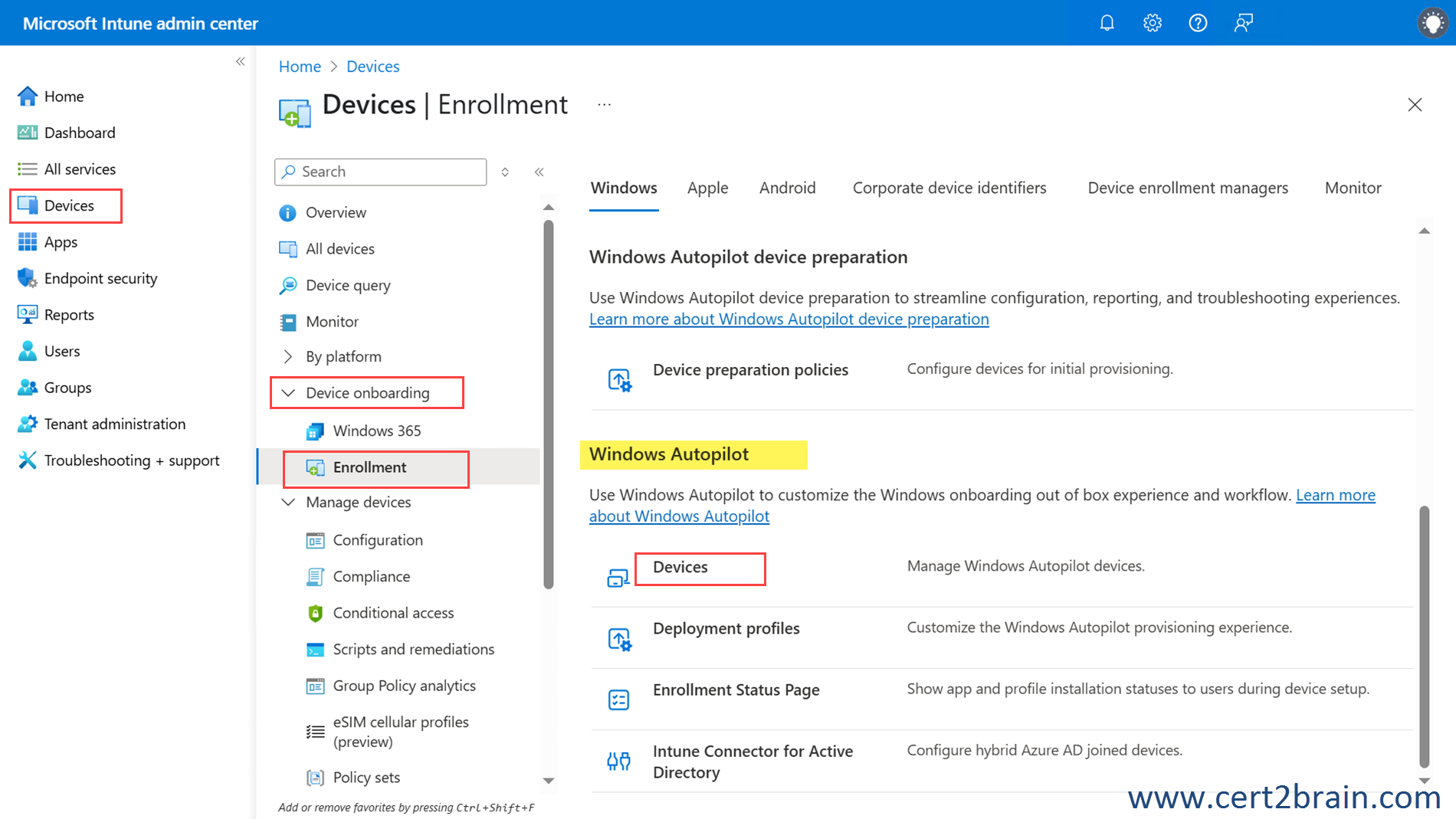
Task: Close the Devices Enrollment blade
Action: coord(1415,105)
